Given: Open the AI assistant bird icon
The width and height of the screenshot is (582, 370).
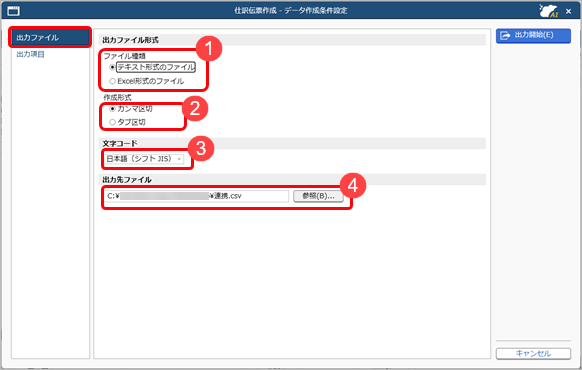Looking at the screenshot, I should 549,11.
